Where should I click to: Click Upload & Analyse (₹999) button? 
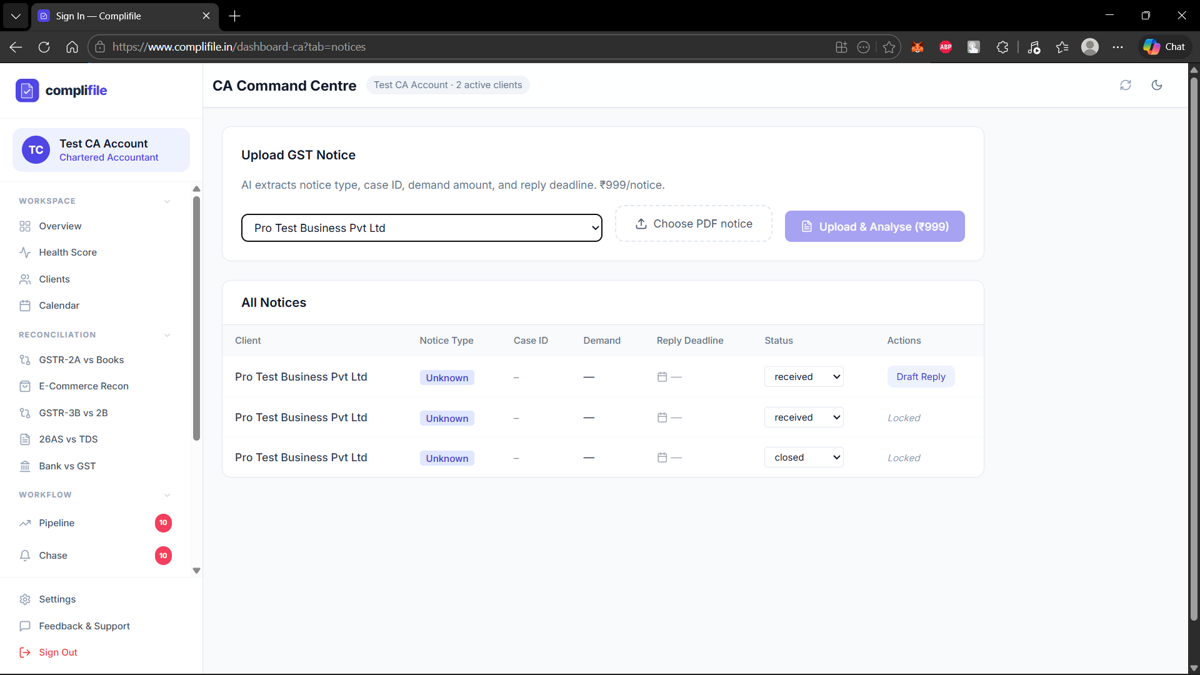(x=875, y=226)
